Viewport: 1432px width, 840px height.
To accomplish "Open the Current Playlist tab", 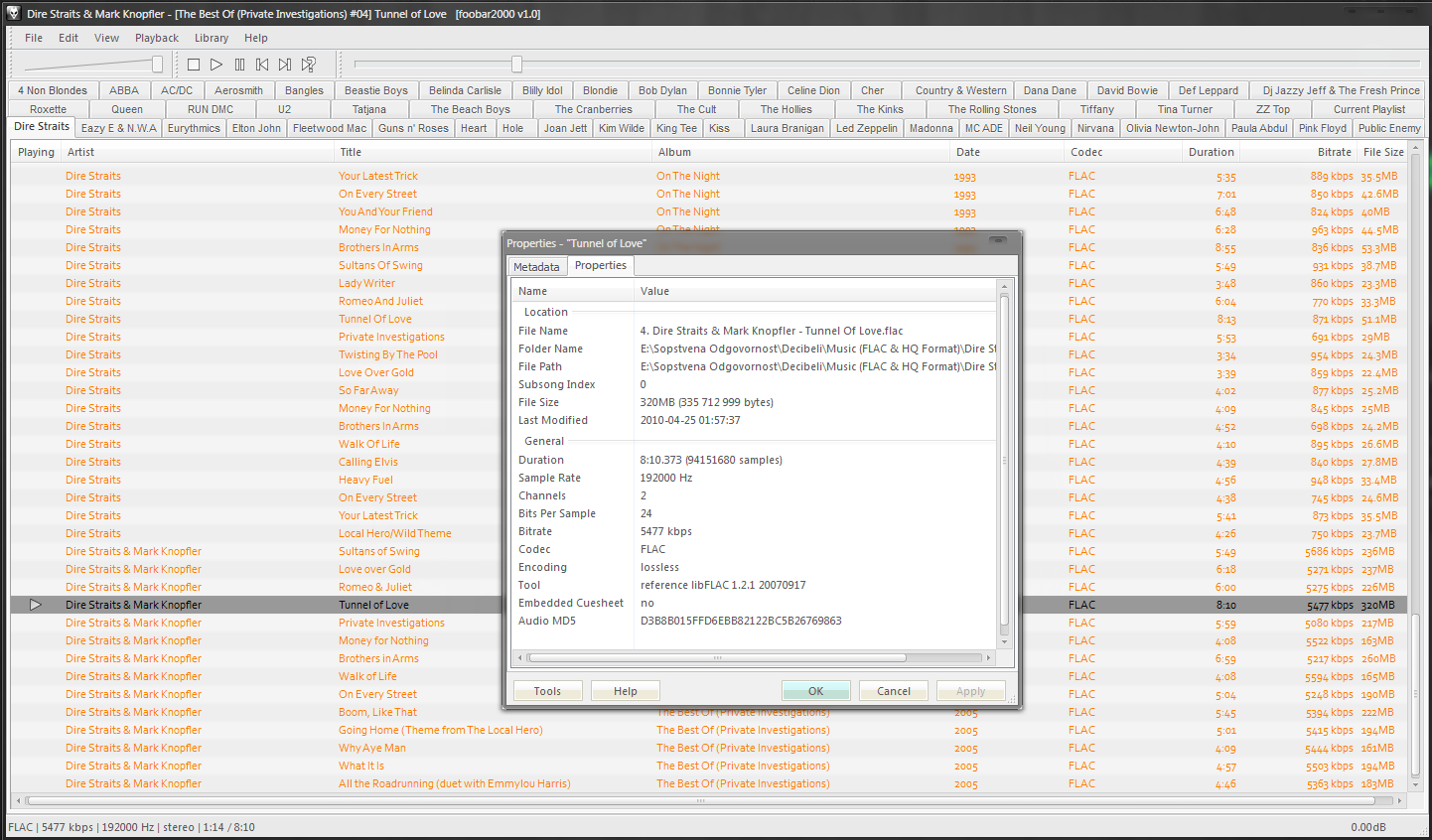I will click(1369, 109).
